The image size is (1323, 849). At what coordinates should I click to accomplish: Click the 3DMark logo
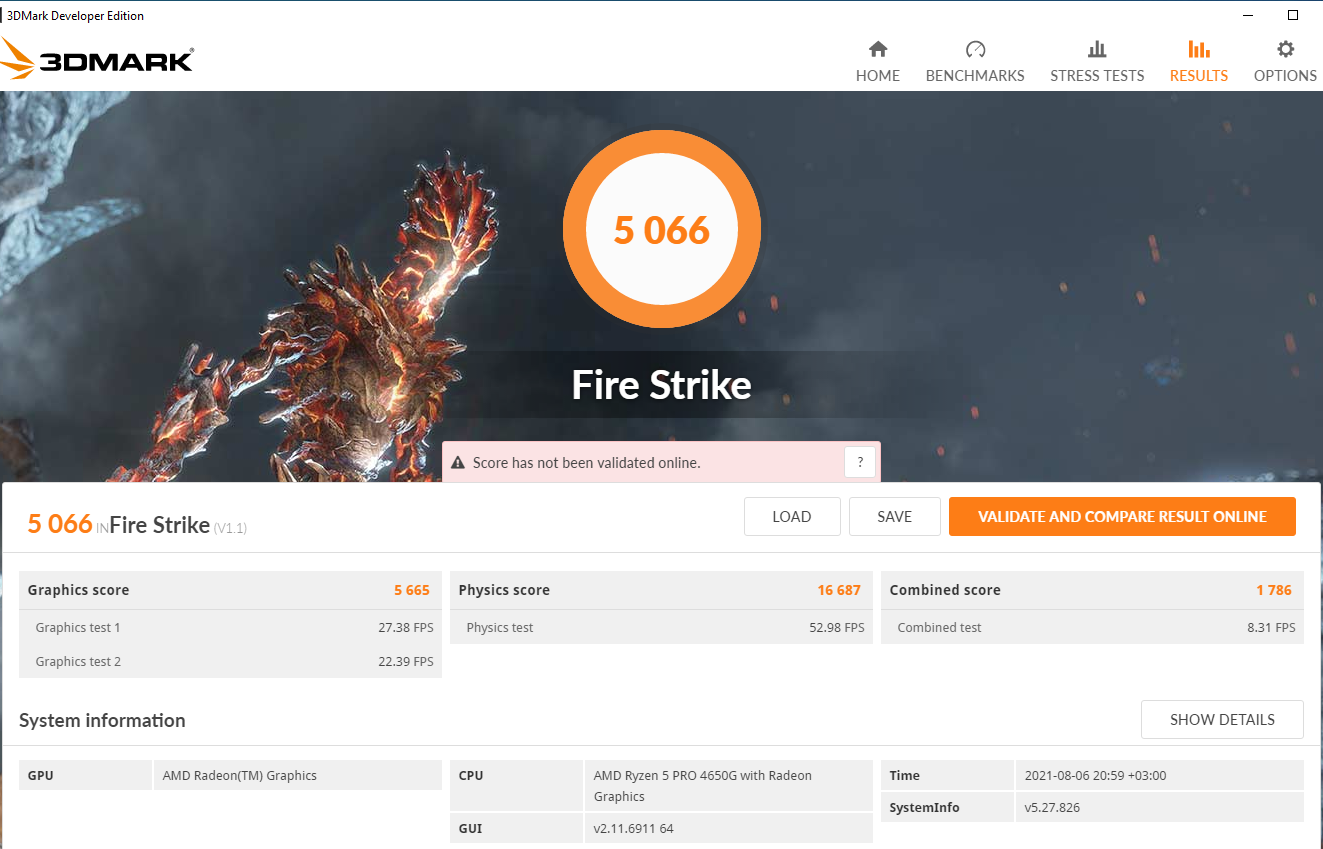click(97, 60)
